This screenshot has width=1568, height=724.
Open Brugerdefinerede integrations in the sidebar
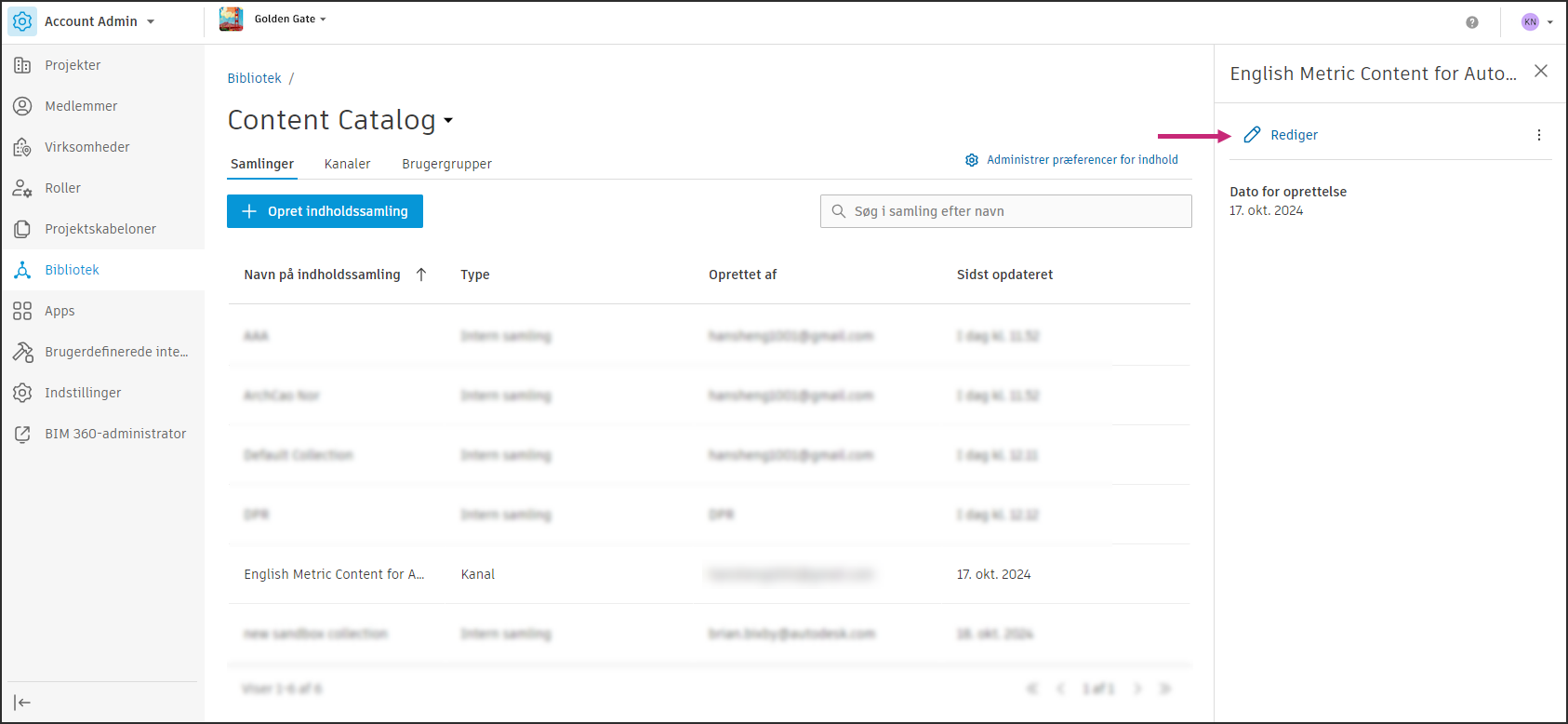[x=116, y=352]
